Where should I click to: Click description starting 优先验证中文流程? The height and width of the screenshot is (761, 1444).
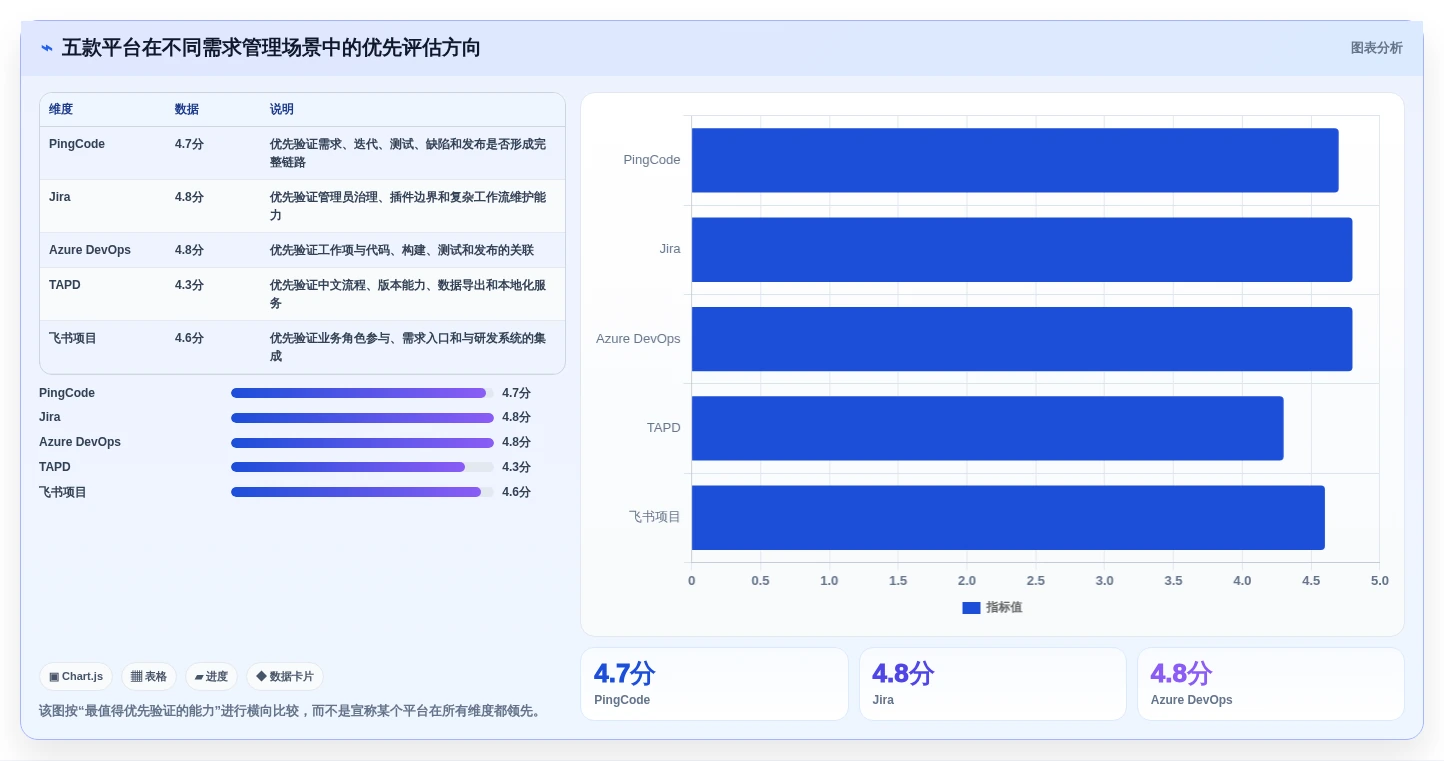408,294
